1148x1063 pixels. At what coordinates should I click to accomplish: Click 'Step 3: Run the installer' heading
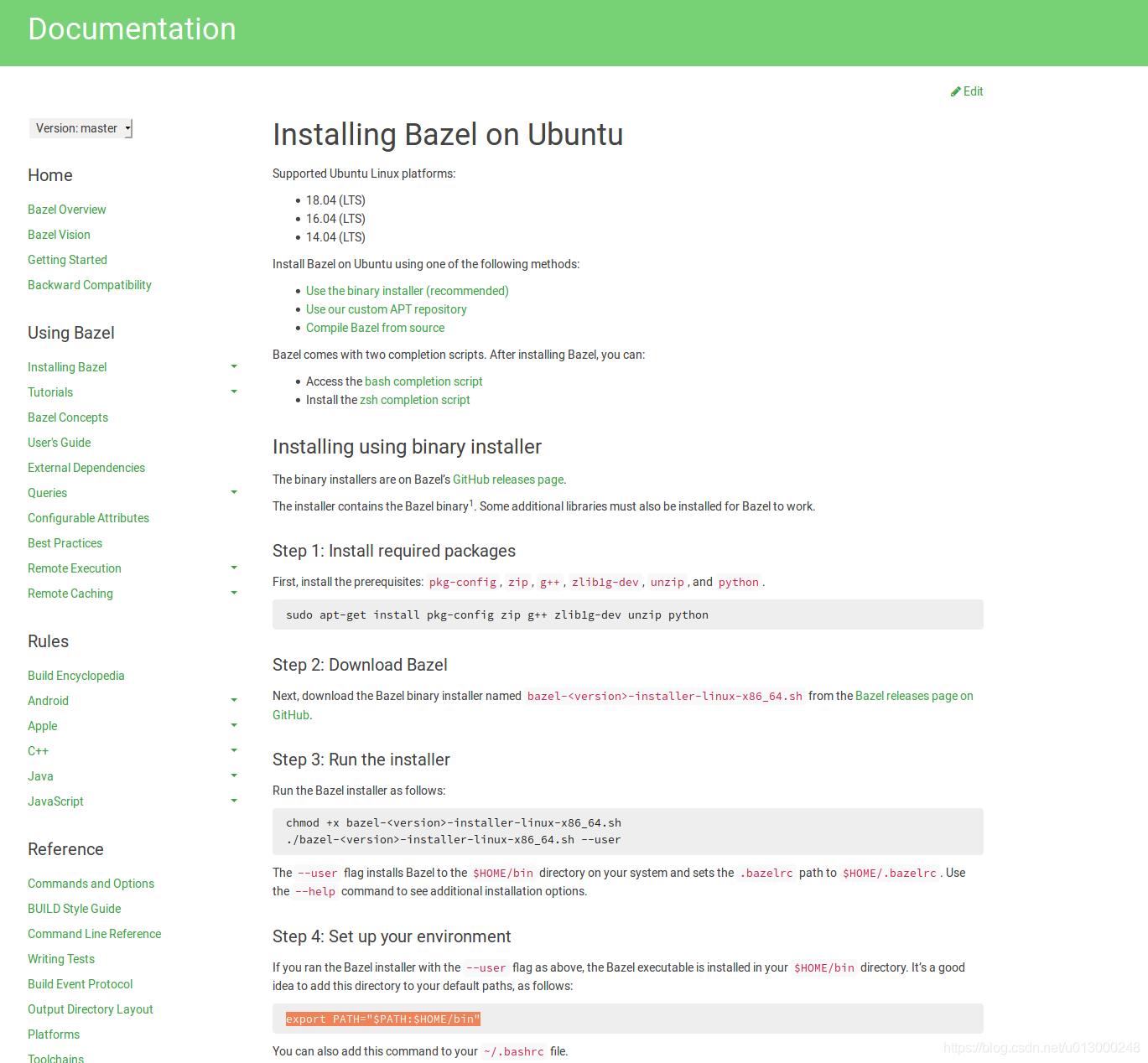point(361,760)
